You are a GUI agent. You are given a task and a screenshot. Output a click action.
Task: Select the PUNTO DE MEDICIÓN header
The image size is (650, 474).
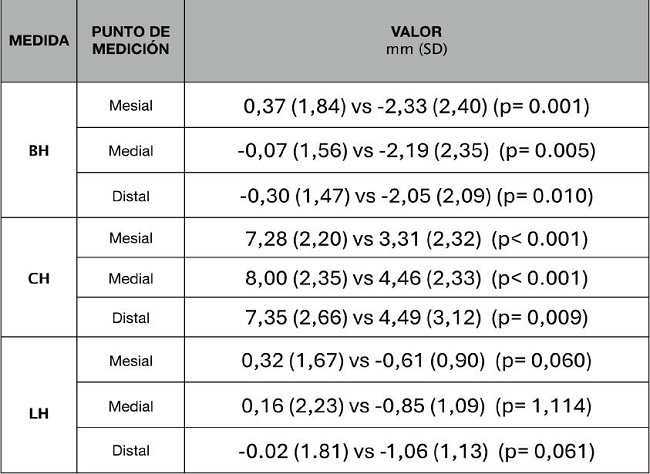coord(130,41)
